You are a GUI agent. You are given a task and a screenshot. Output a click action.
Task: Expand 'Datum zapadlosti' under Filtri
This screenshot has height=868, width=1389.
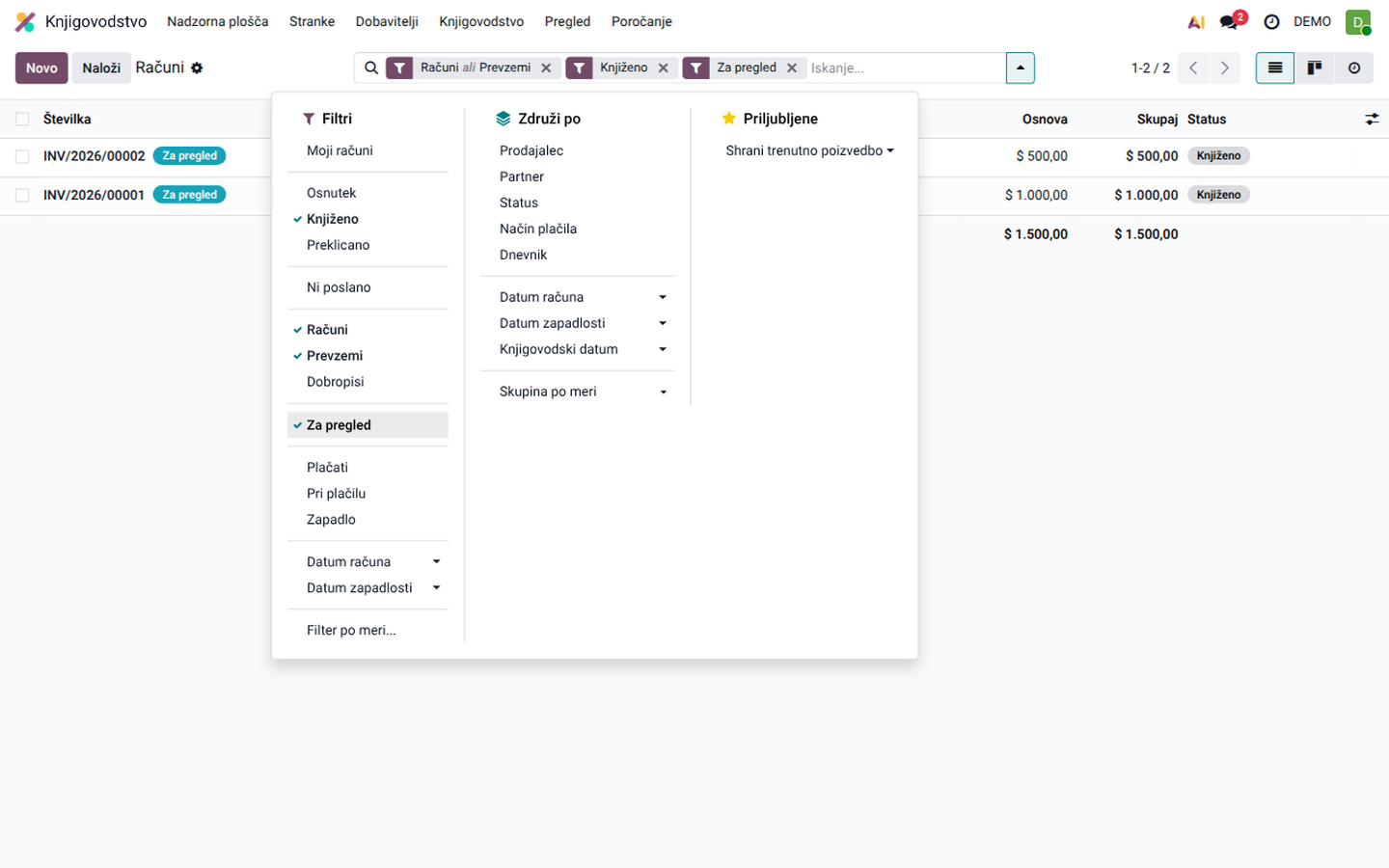click(368, 587)
